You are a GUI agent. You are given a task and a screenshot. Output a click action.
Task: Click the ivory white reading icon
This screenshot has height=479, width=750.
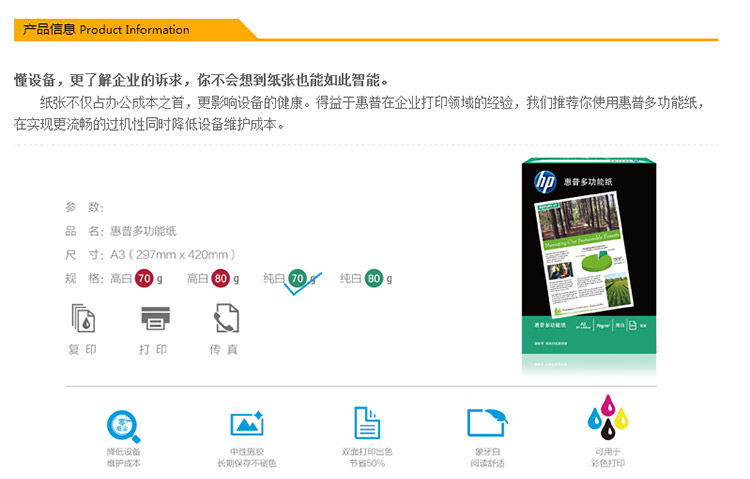pos(488,423)
